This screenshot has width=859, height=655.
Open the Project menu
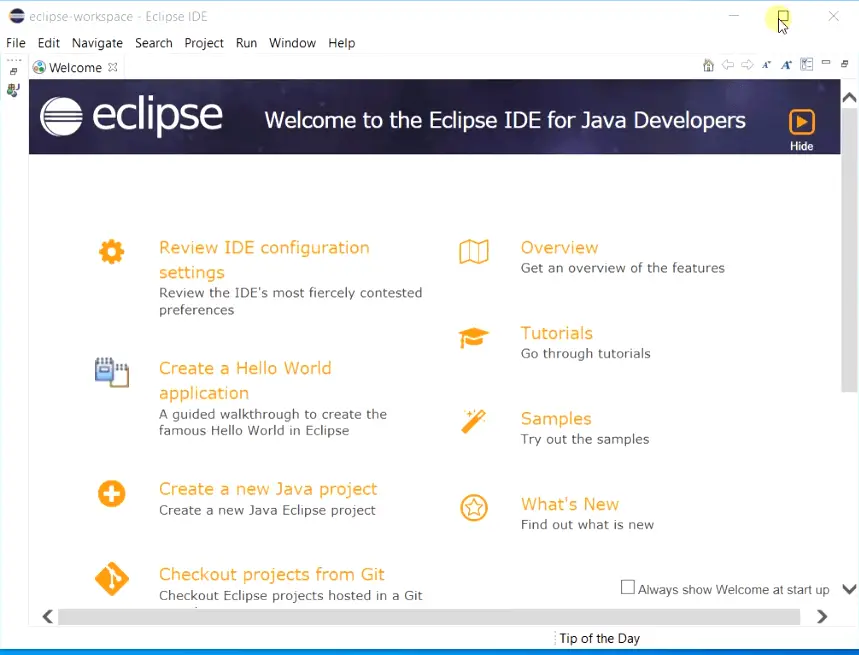204,43
